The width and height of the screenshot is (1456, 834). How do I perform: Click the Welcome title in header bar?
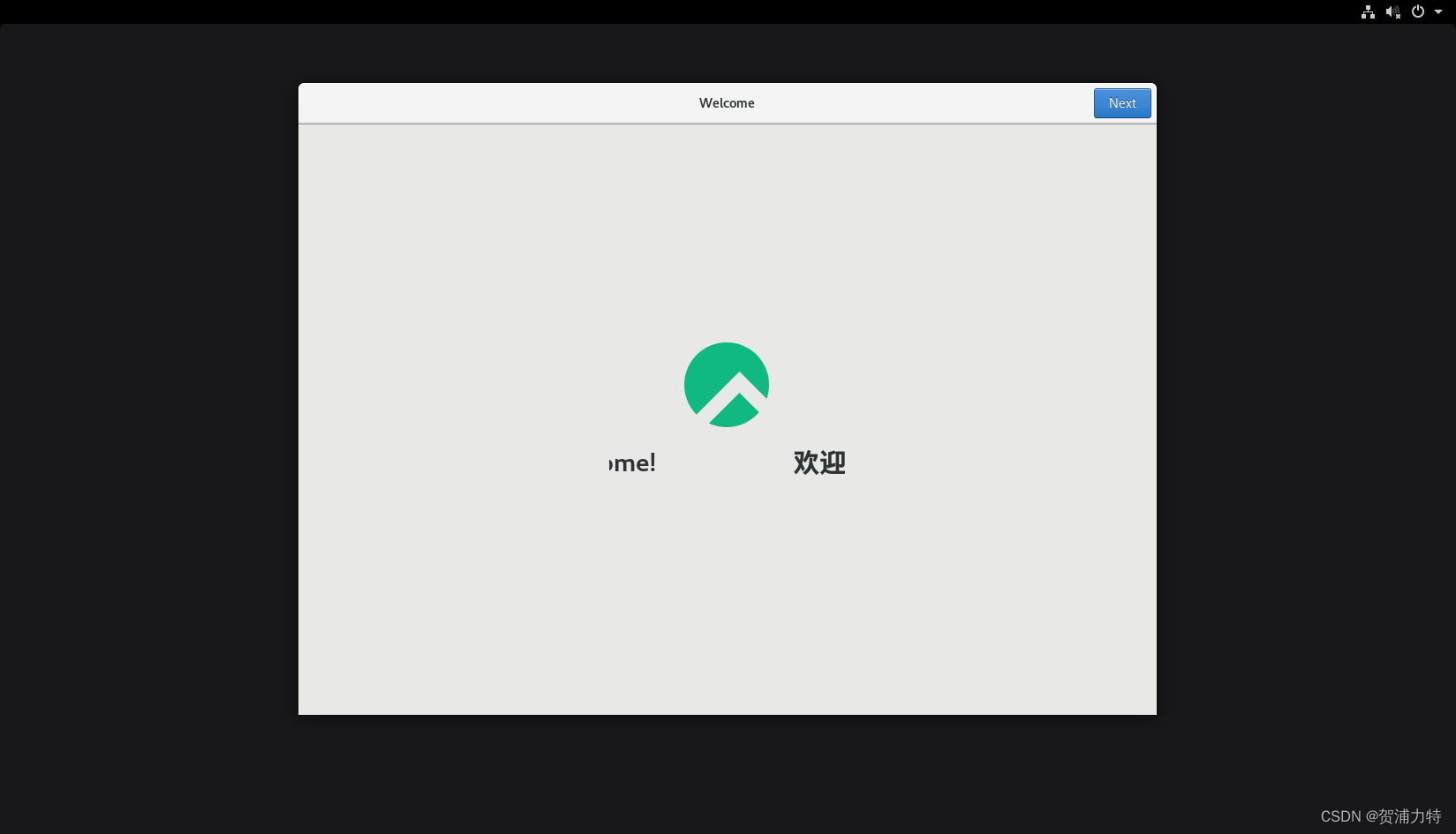(727, 103)
